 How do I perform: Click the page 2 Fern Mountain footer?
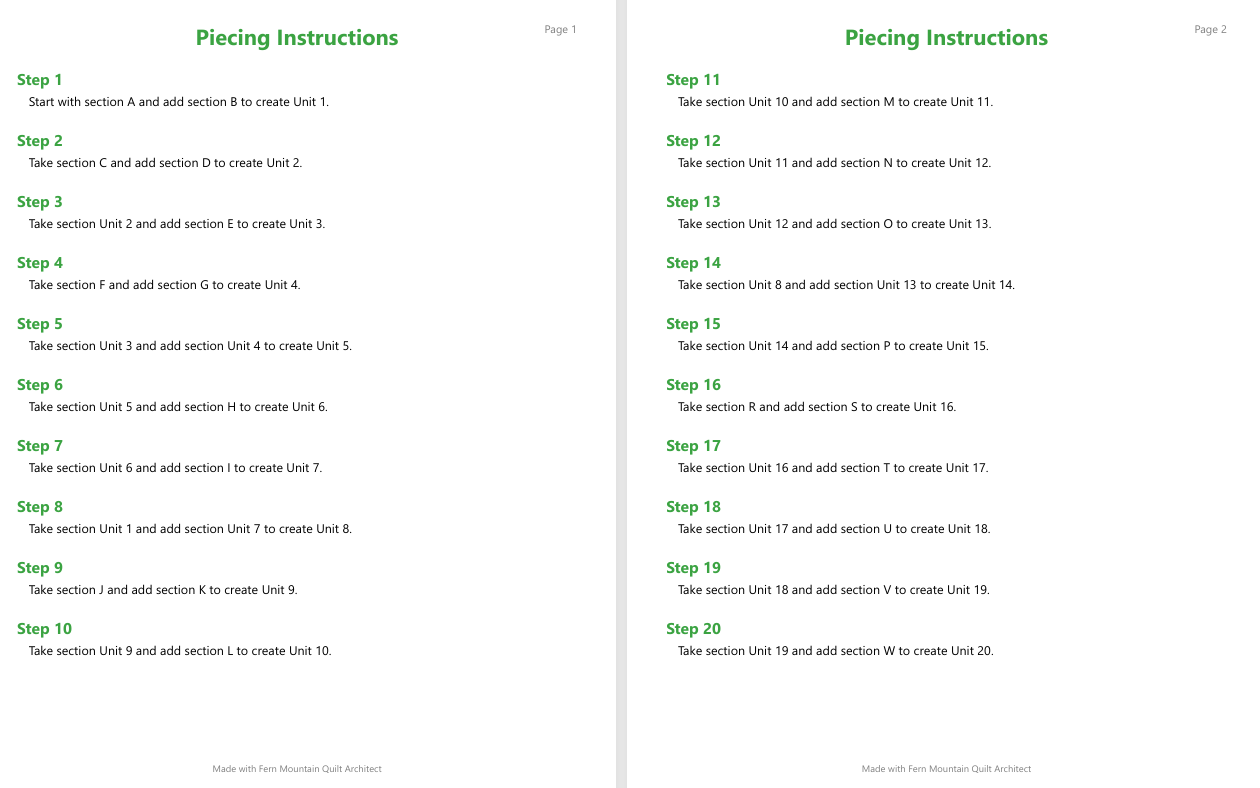coord(946,769)
